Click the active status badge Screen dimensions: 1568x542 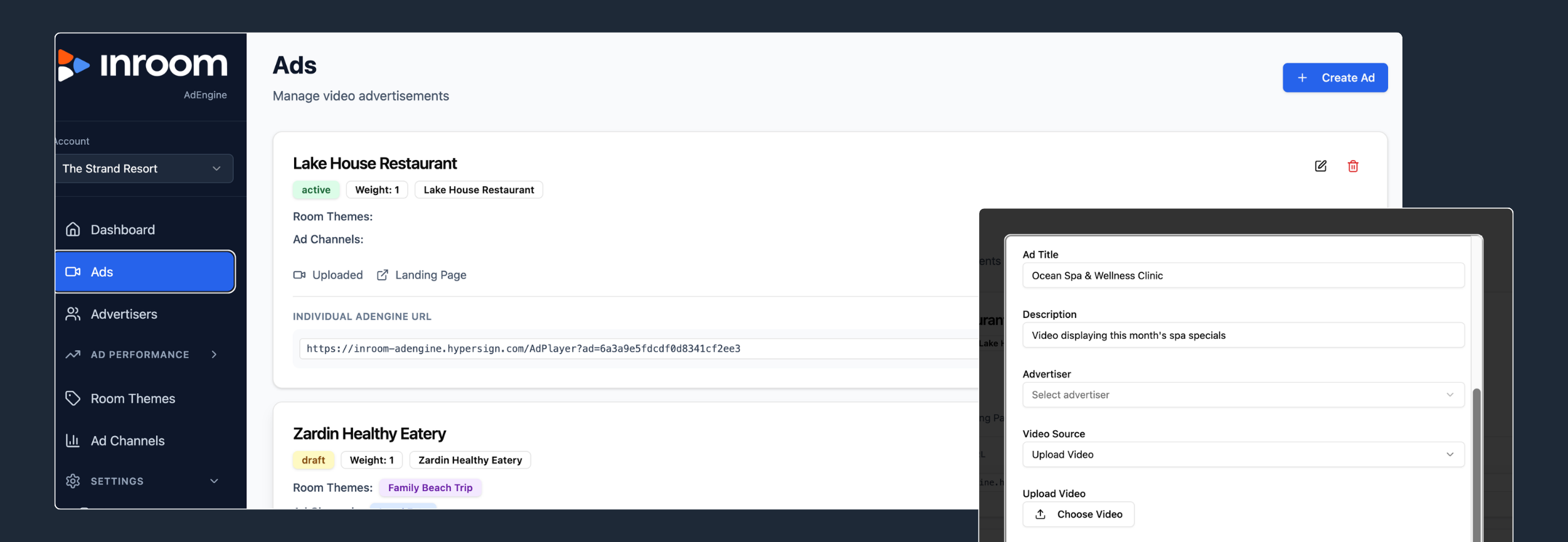315,190
